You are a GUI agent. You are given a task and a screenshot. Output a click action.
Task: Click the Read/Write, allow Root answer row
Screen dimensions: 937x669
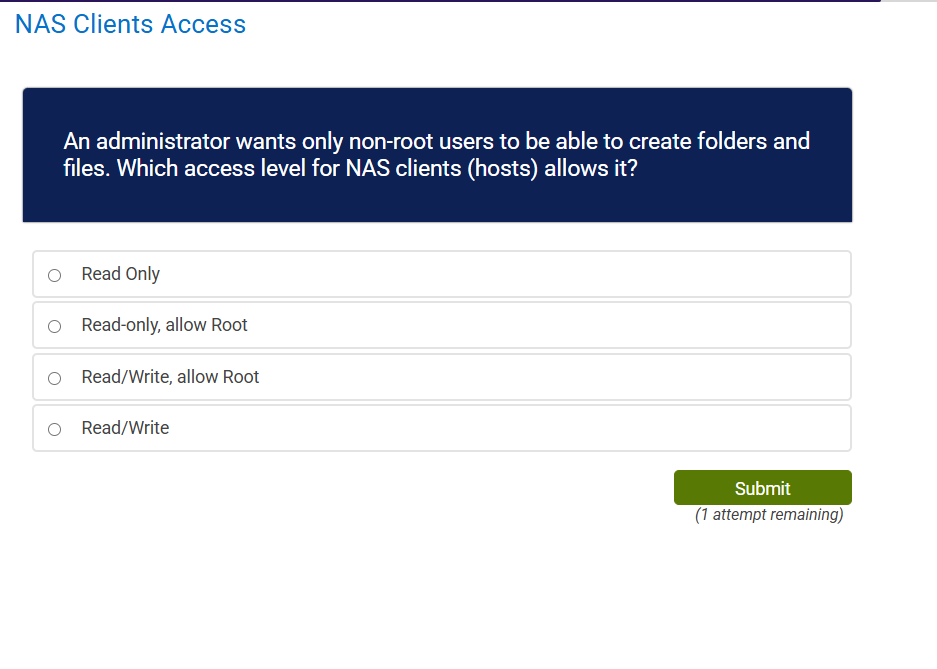tap(441, 377)
